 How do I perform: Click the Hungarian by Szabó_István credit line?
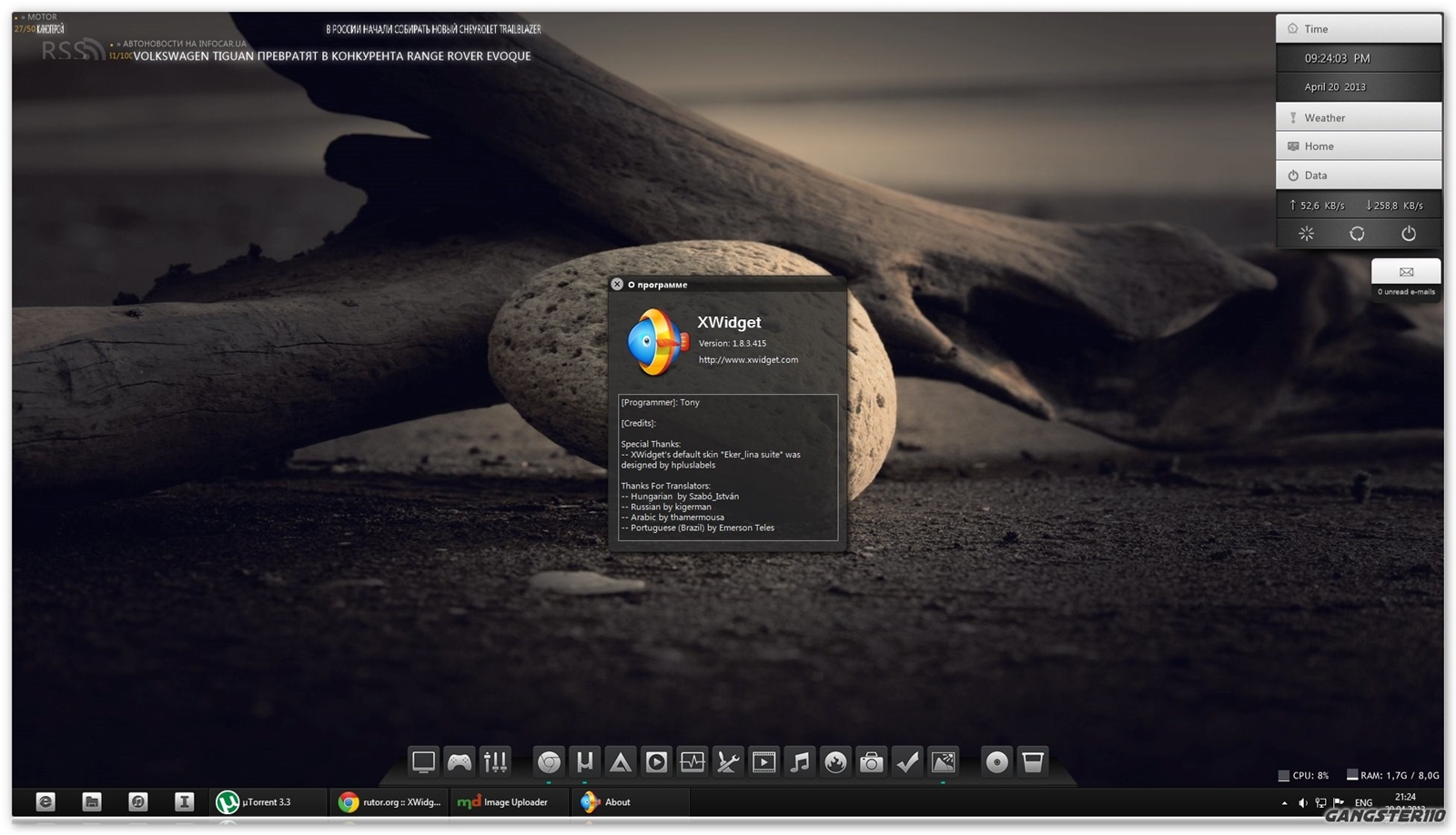tap(680, 497)
